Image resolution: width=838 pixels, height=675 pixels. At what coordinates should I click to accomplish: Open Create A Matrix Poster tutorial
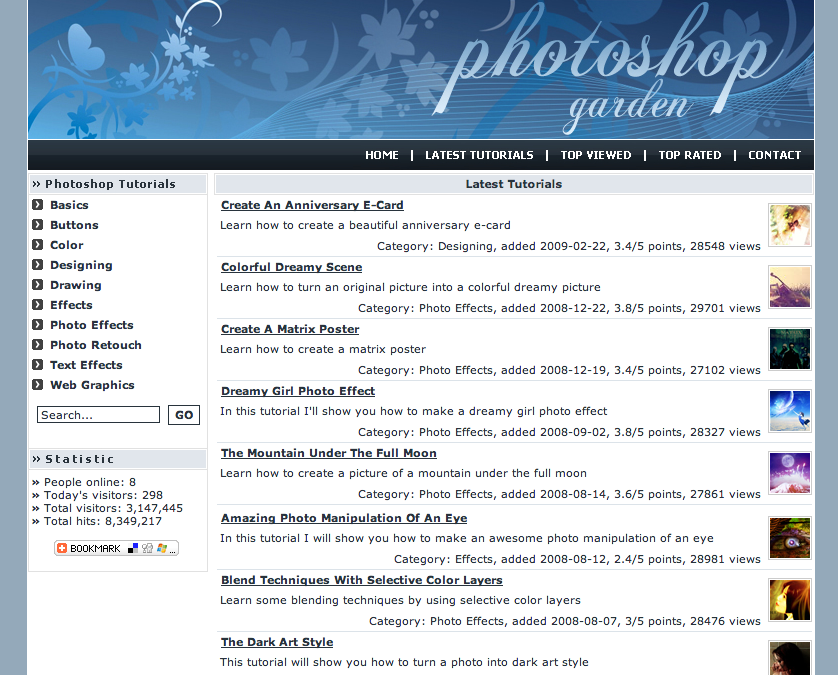point(290,329)
